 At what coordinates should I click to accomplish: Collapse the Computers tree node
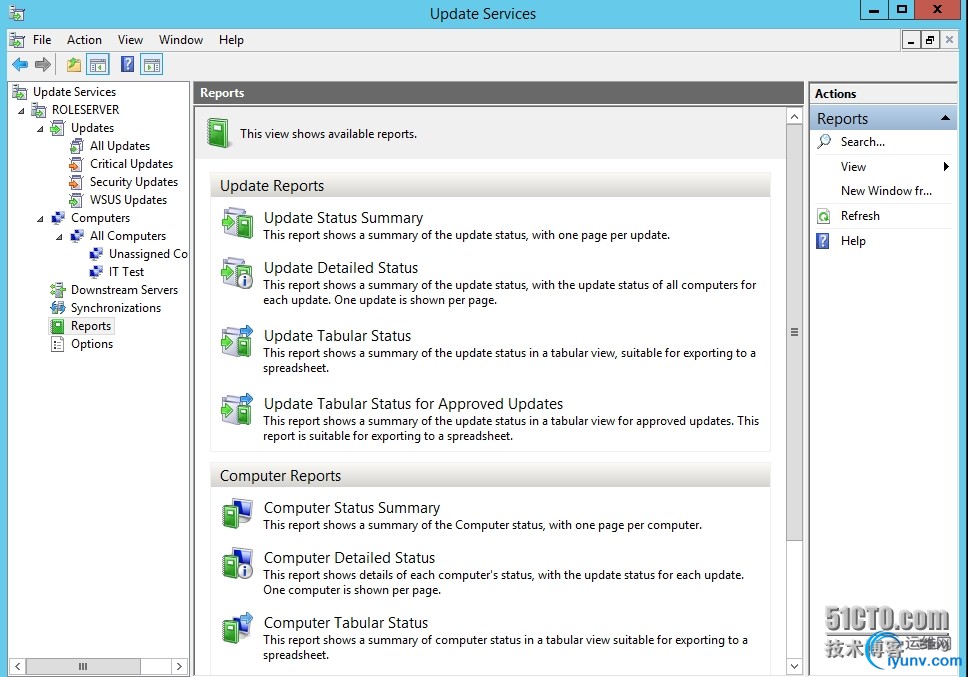click(x=41, y=219)
